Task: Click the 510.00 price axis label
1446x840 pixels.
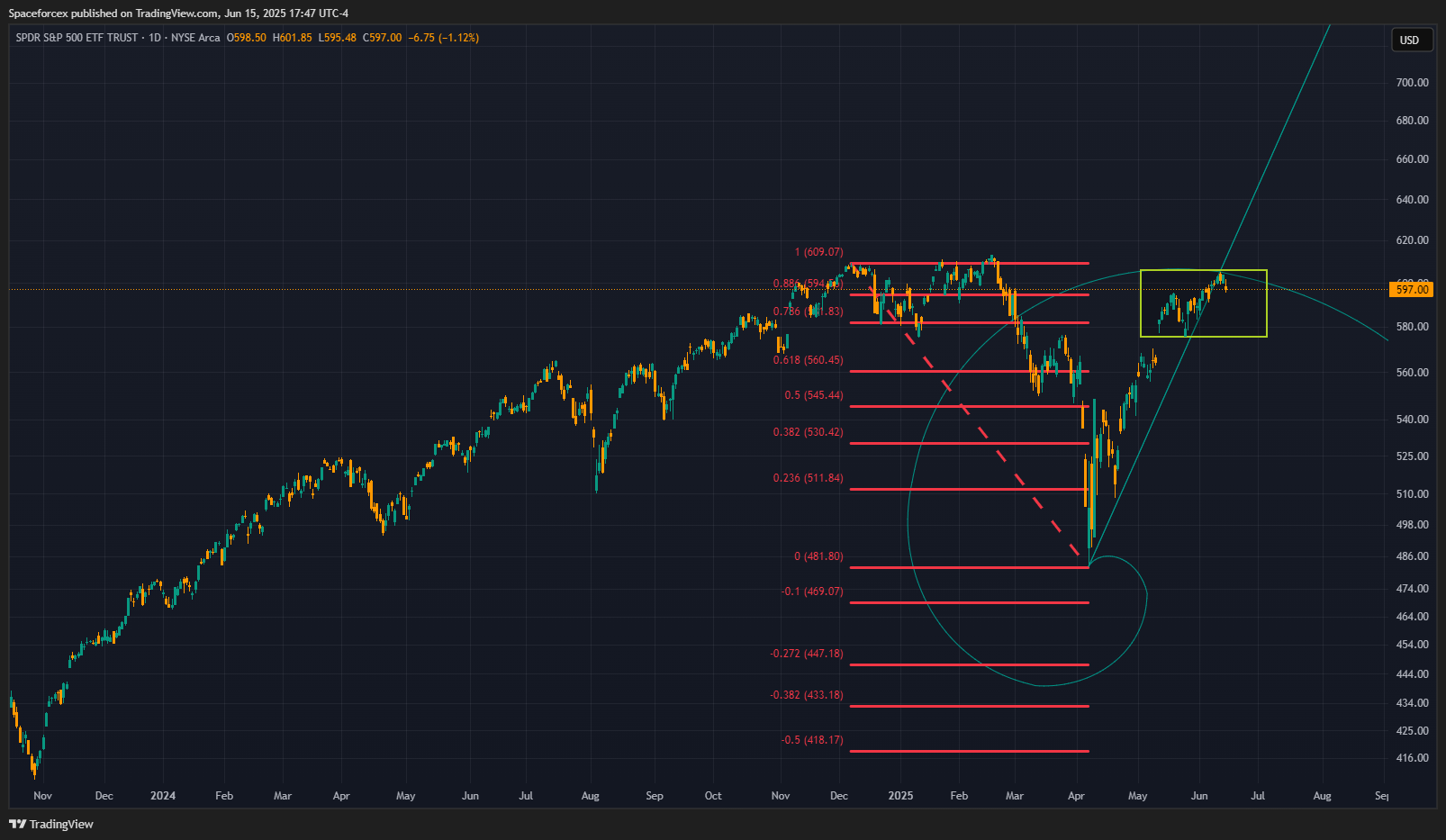Action: tap(1412, 493)
